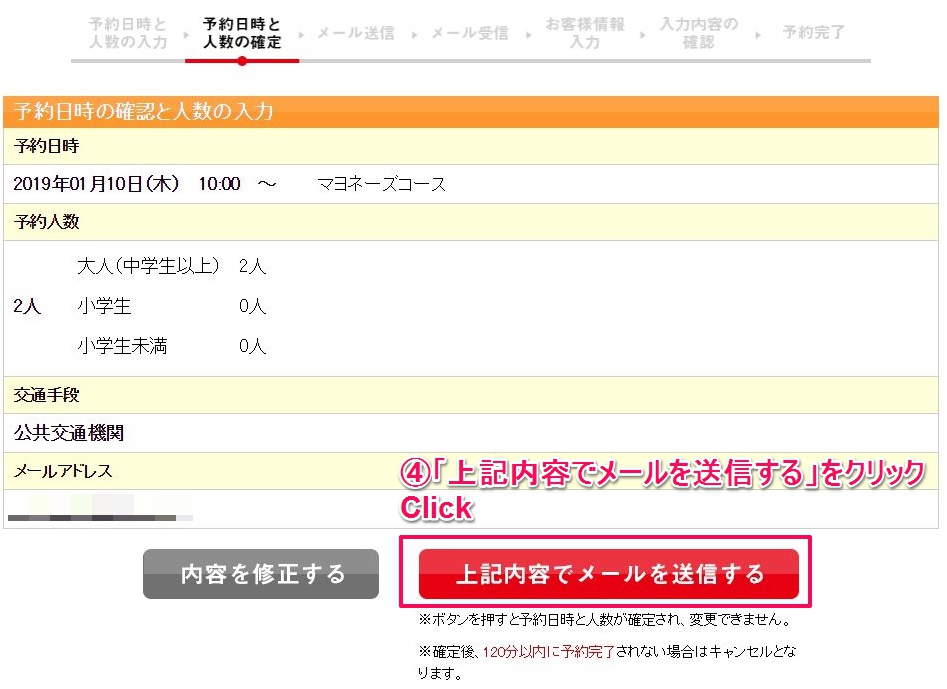Click the red 上記内容でメールを送信する button

click(x=609, y=574)
